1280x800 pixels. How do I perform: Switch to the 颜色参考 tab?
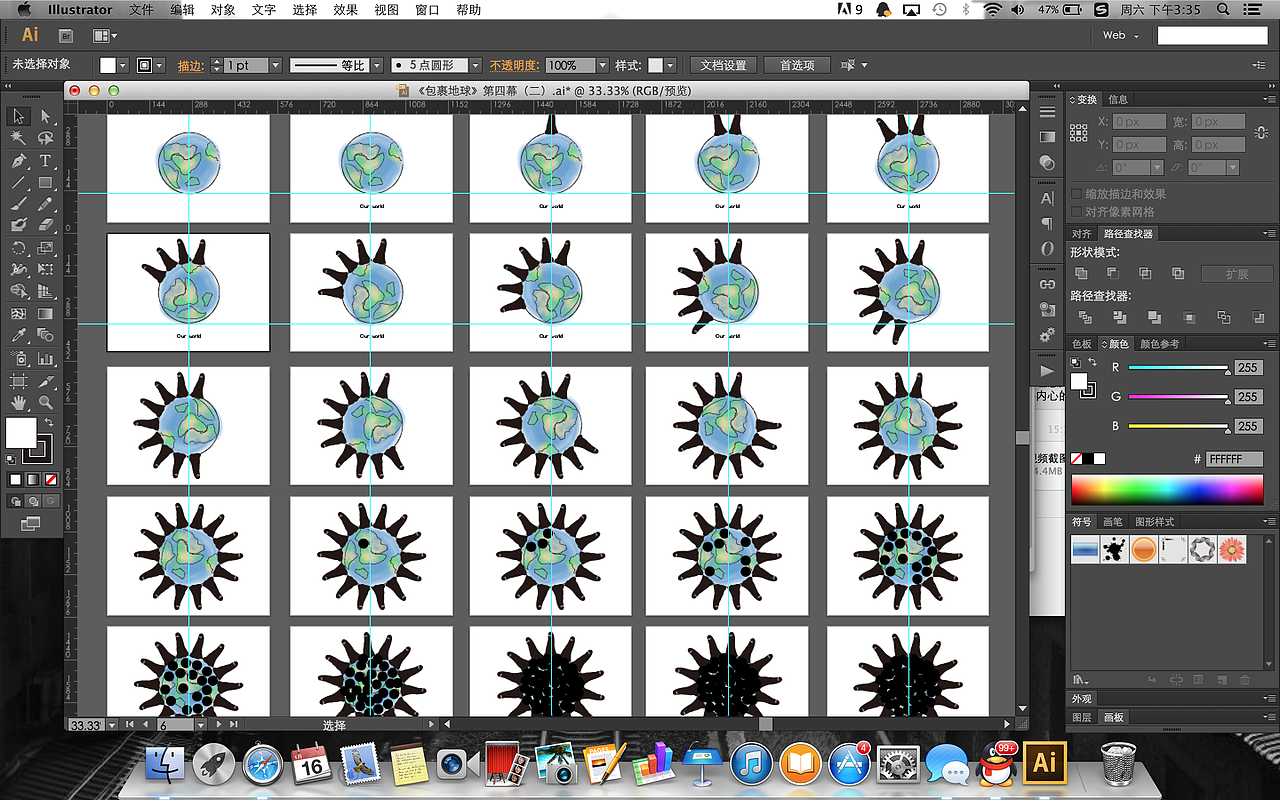pos(1160,344)
